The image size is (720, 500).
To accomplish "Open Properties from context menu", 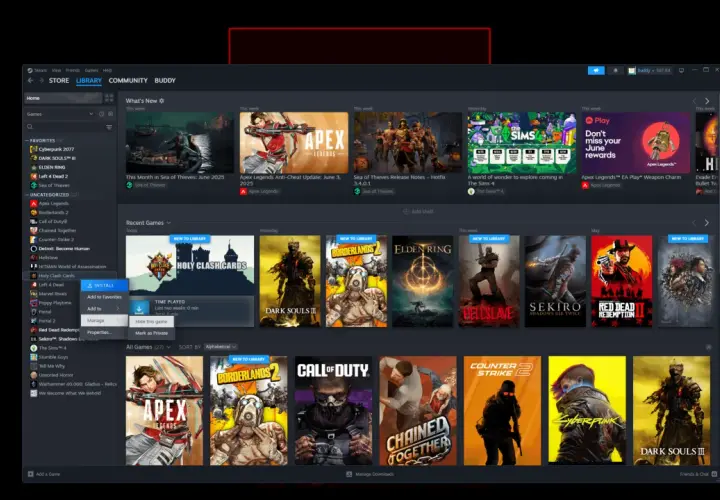I will [x=104, y=332].
